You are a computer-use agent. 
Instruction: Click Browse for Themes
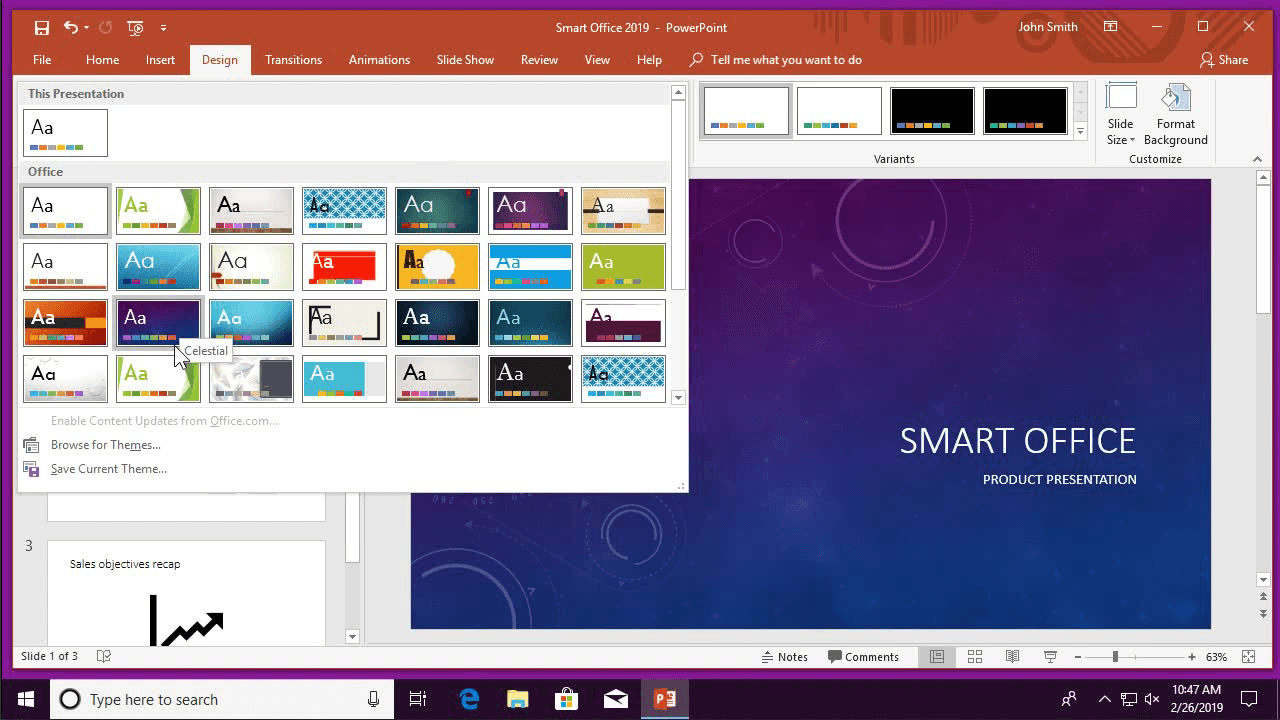(105, 444)
